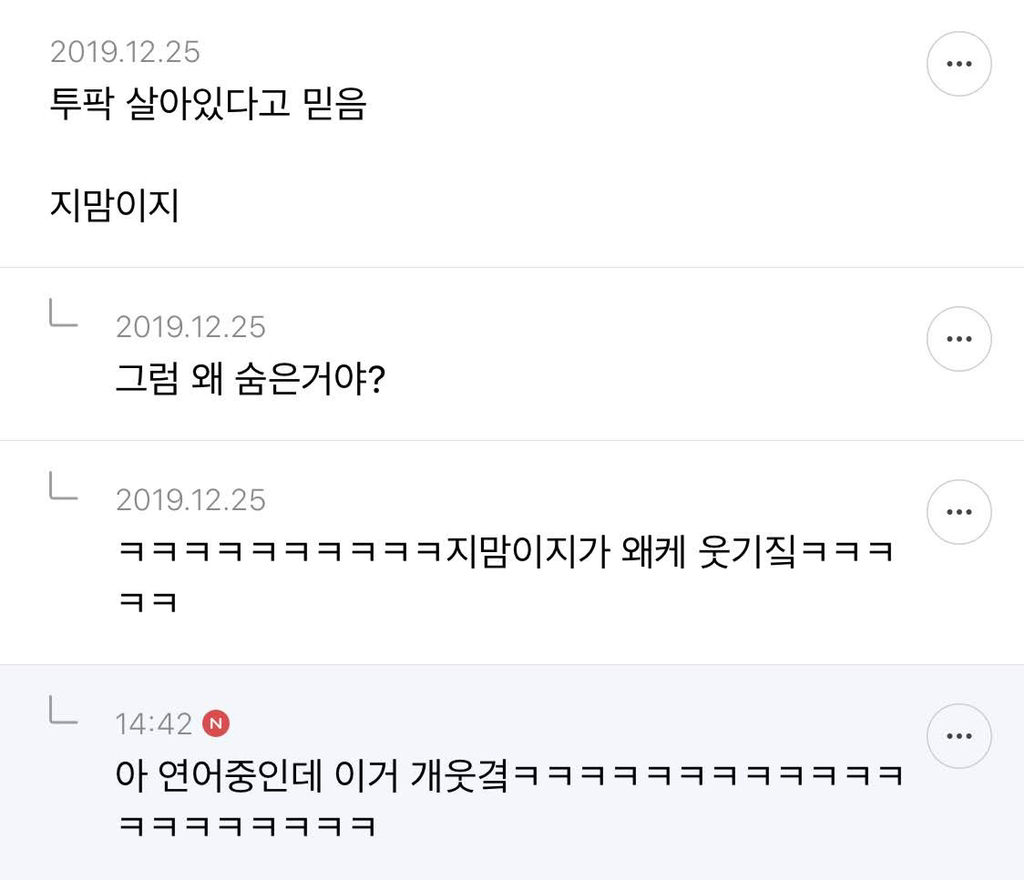Click the 14:42 timestamp

coord(154,724)
